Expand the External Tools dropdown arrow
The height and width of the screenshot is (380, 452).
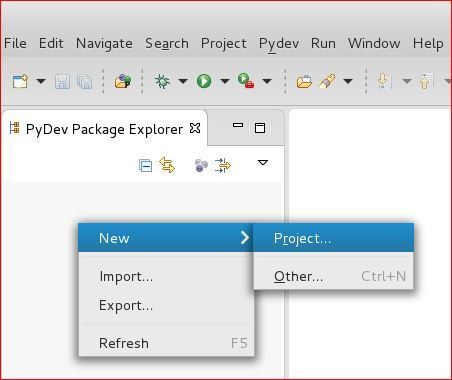(267, 81)
